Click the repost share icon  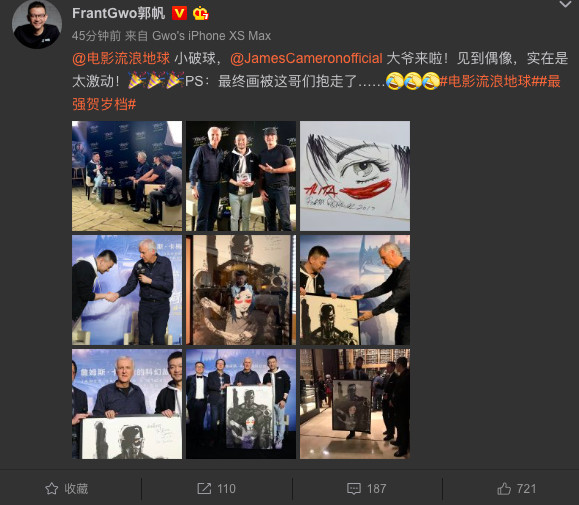(x=204, y=488)
